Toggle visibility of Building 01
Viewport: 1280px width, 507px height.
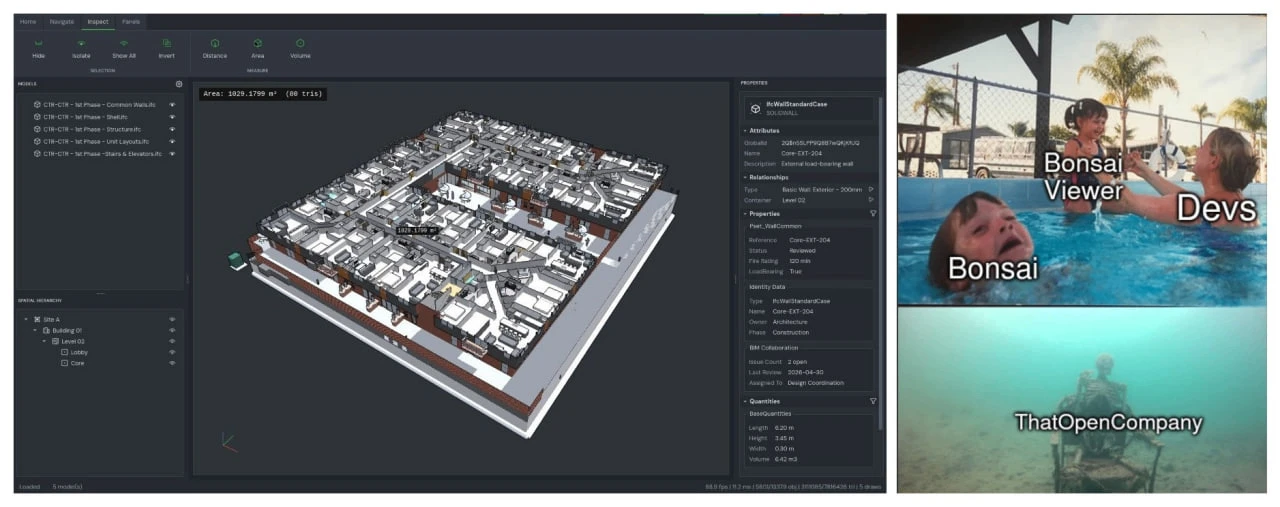[x=172, y=330]
